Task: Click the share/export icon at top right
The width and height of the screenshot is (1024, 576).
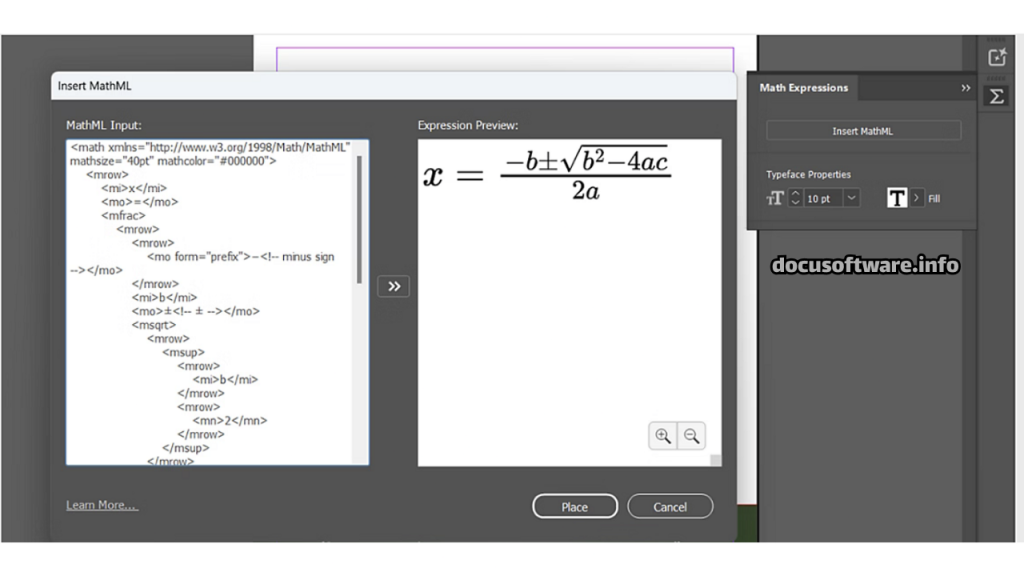Action: click(997, 57)
